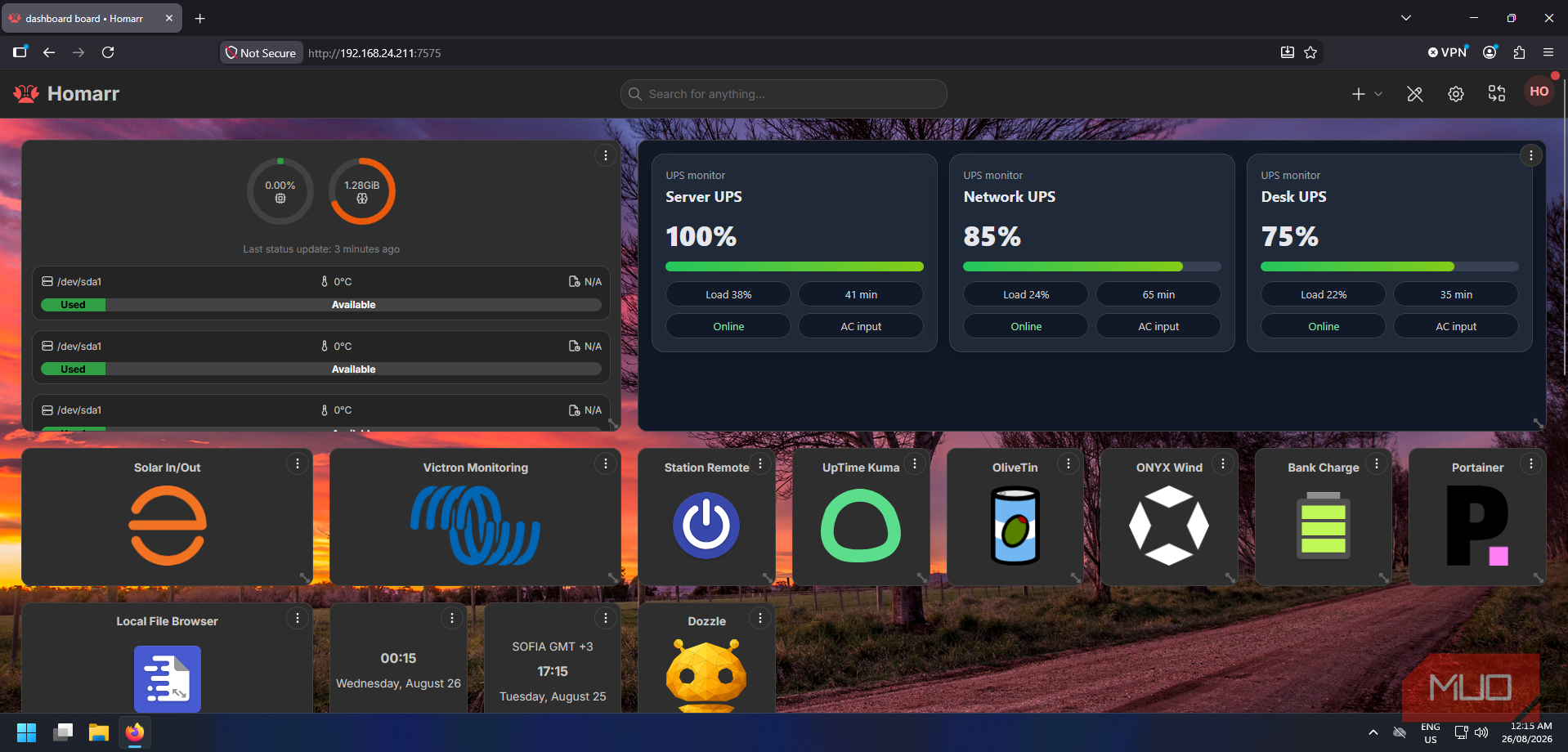Screen dimensions: 1568x752
Task: Open Dozzle tile options menu
Action: pos(760,618)
